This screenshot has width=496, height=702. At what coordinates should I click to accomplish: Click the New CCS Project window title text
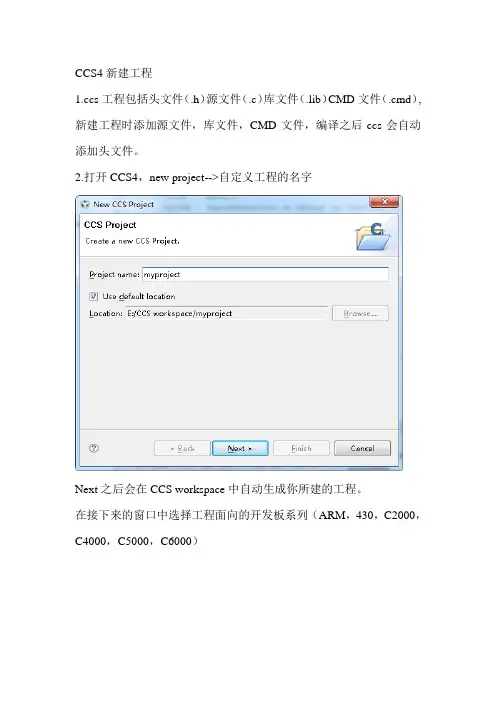pos(124,204)
